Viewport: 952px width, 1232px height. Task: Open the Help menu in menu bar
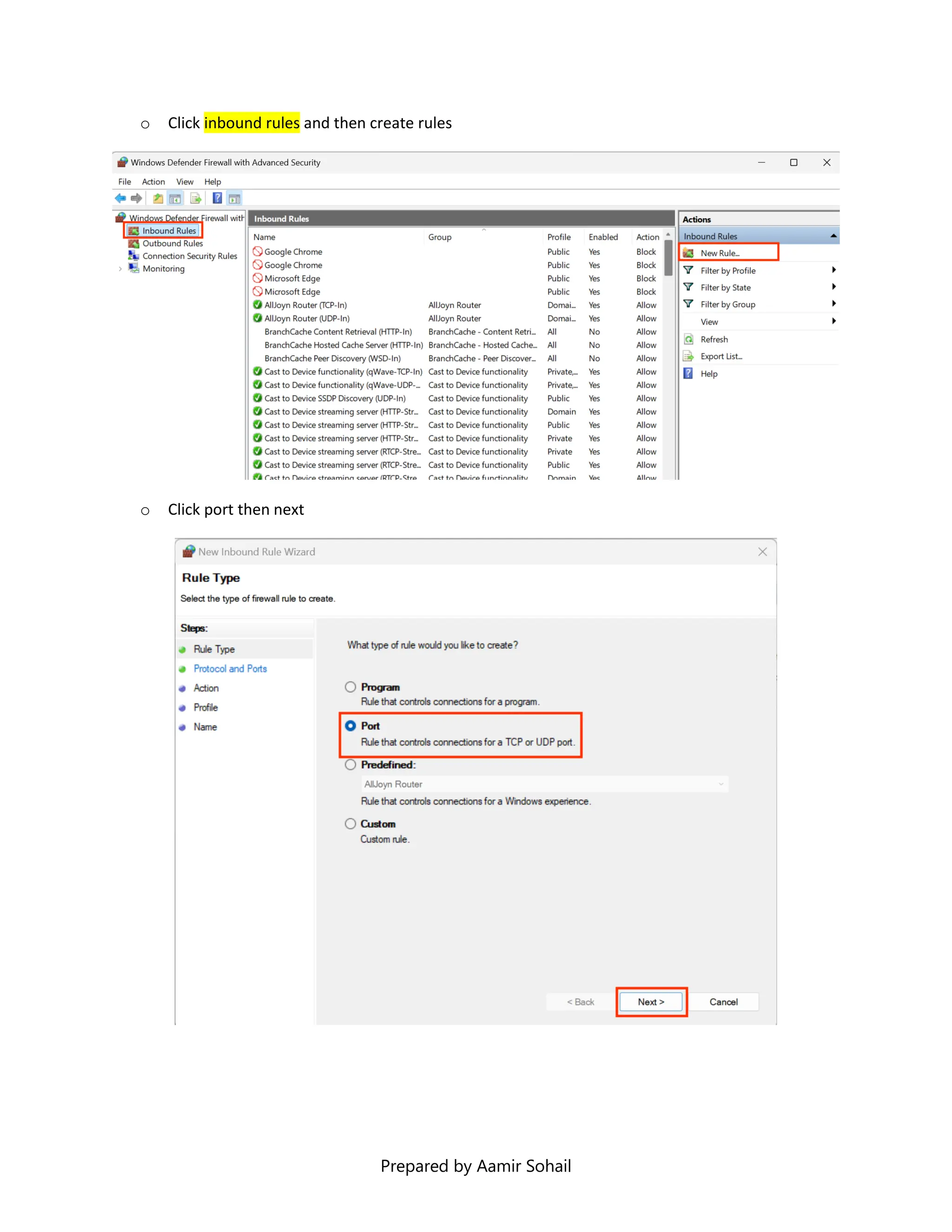212,182
